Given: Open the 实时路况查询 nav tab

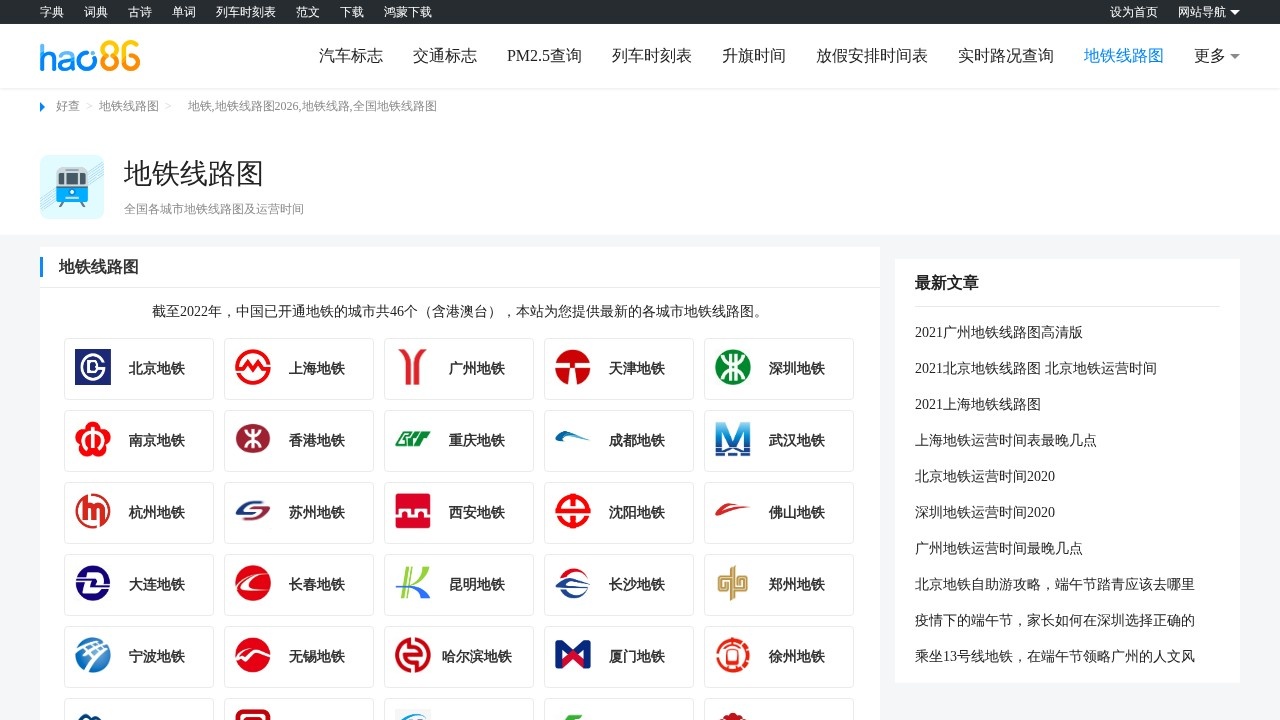Looking at the screenshot, I should pos(1006,56).
